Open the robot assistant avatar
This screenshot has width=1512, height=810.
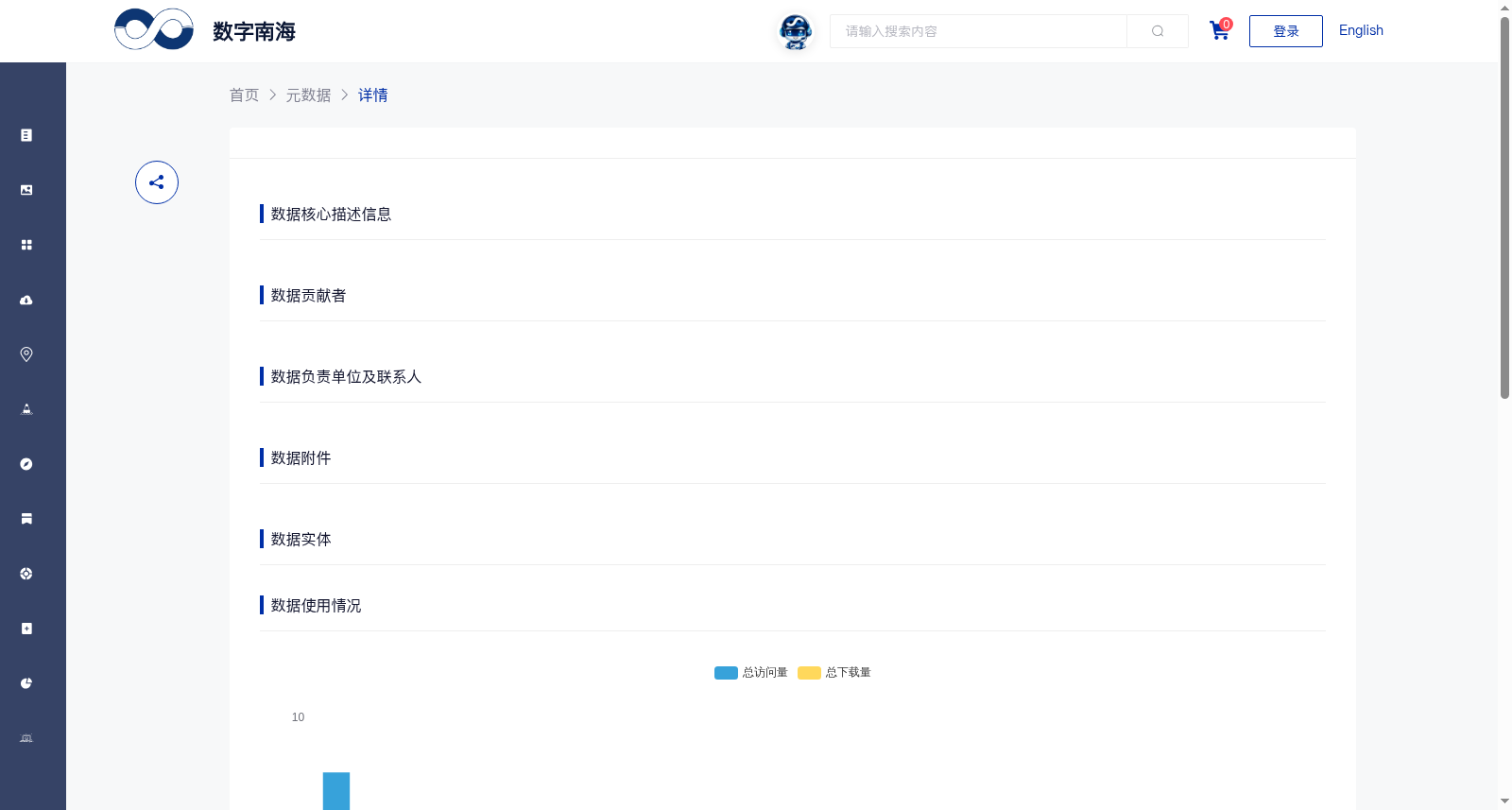click(x=796, y=32)
